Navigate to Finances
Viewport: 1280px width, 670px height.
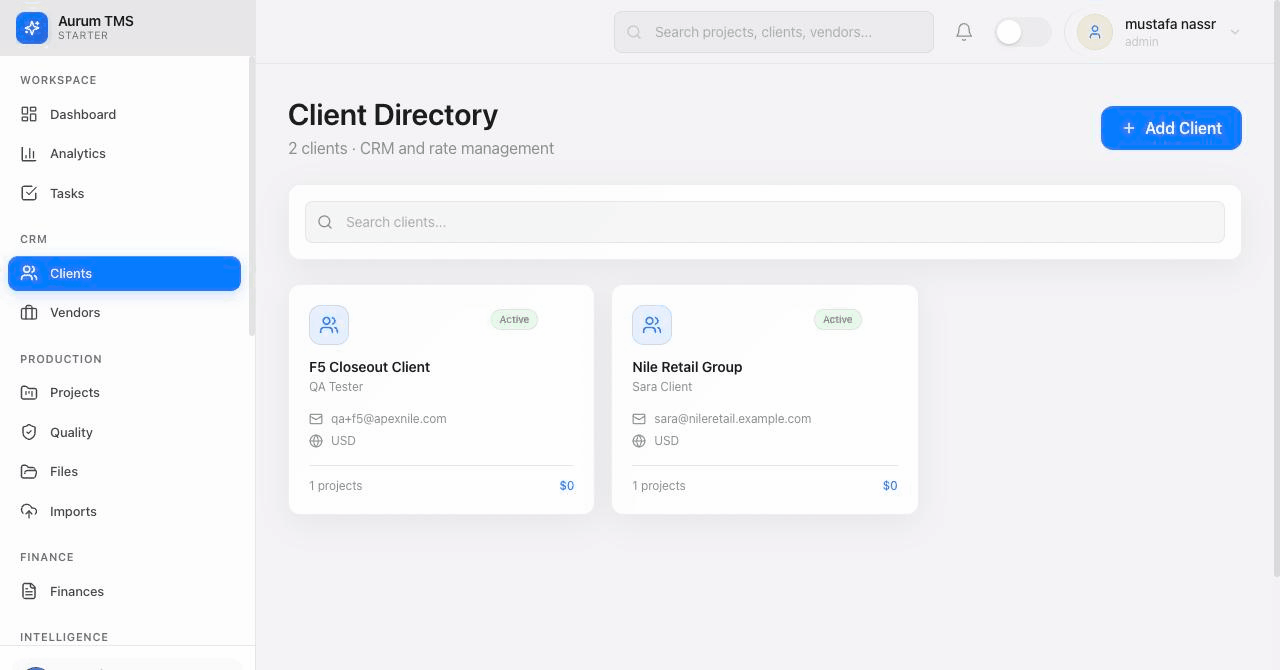tap(124, 591)
